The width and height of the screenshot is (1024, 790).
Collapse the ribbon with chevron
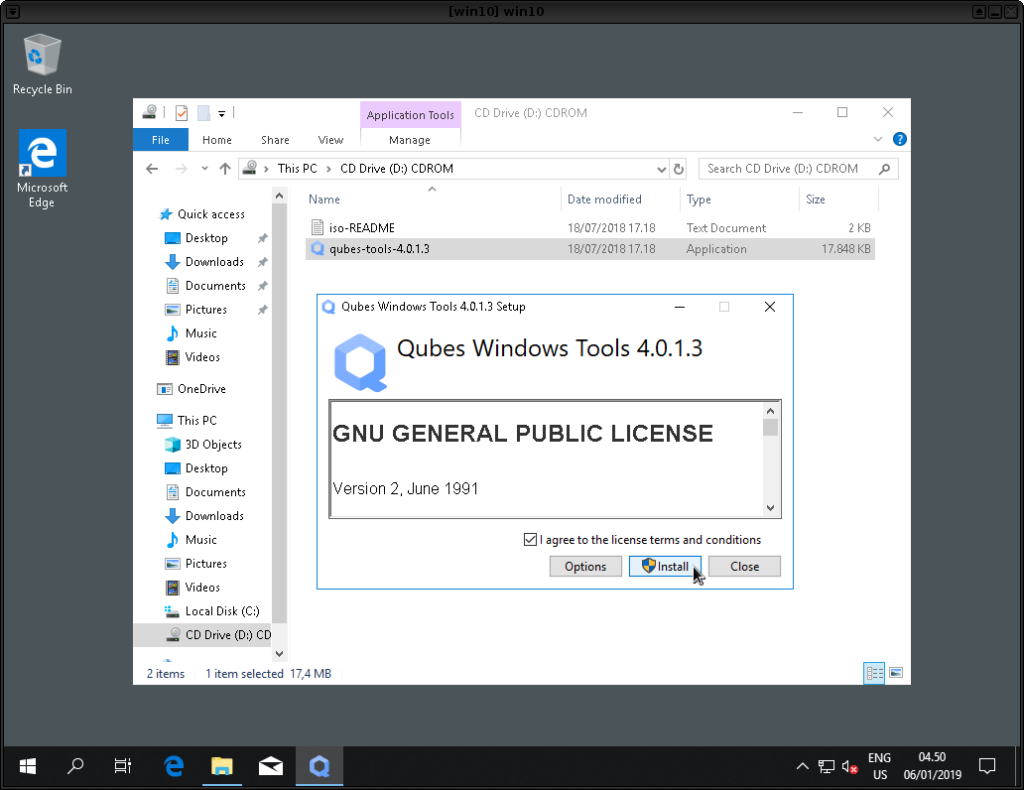pyautogui.click(x=878, y=139)
